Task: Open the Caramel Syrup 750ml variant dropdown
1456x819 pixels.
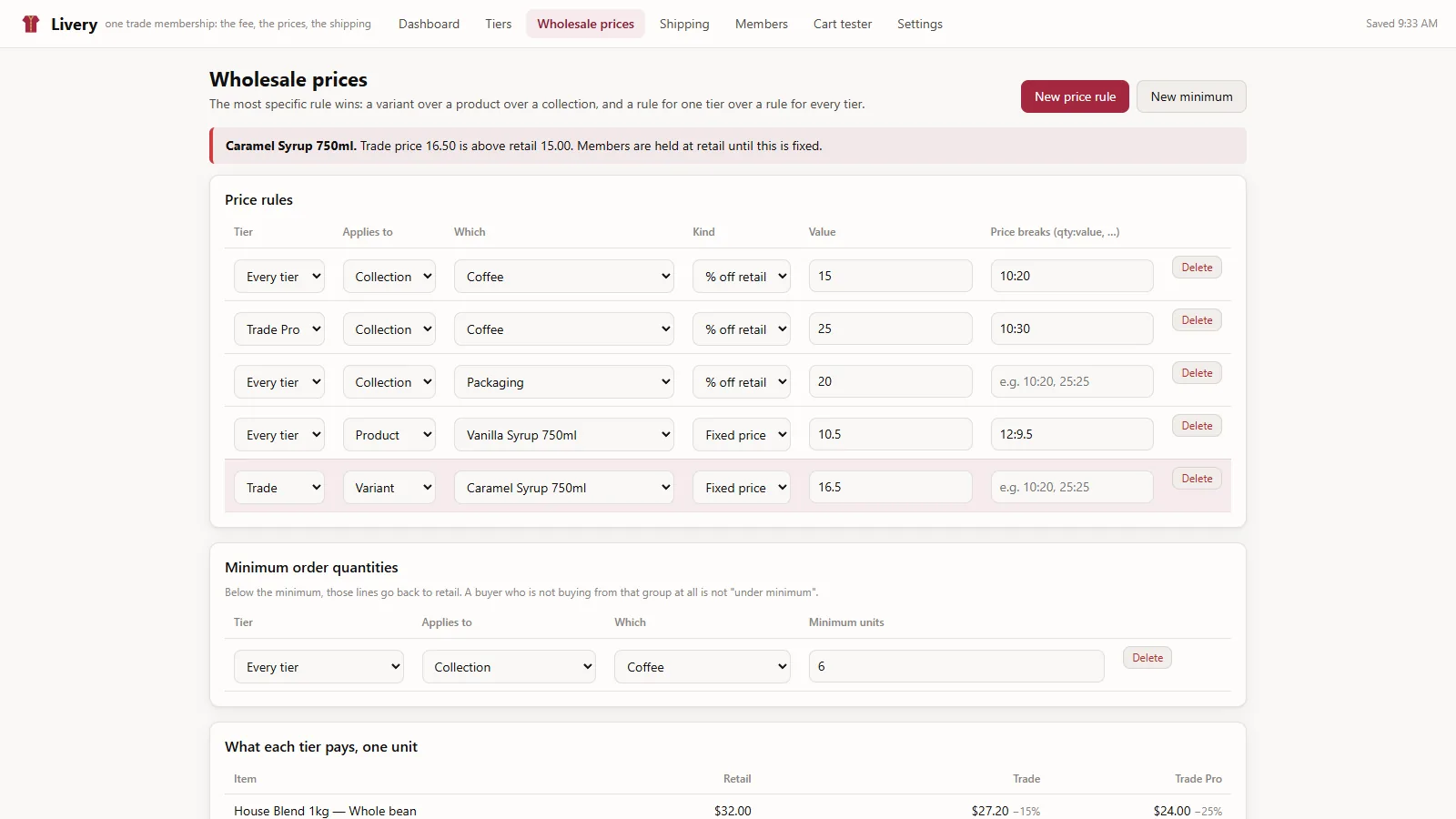Action: click(564, 488)
